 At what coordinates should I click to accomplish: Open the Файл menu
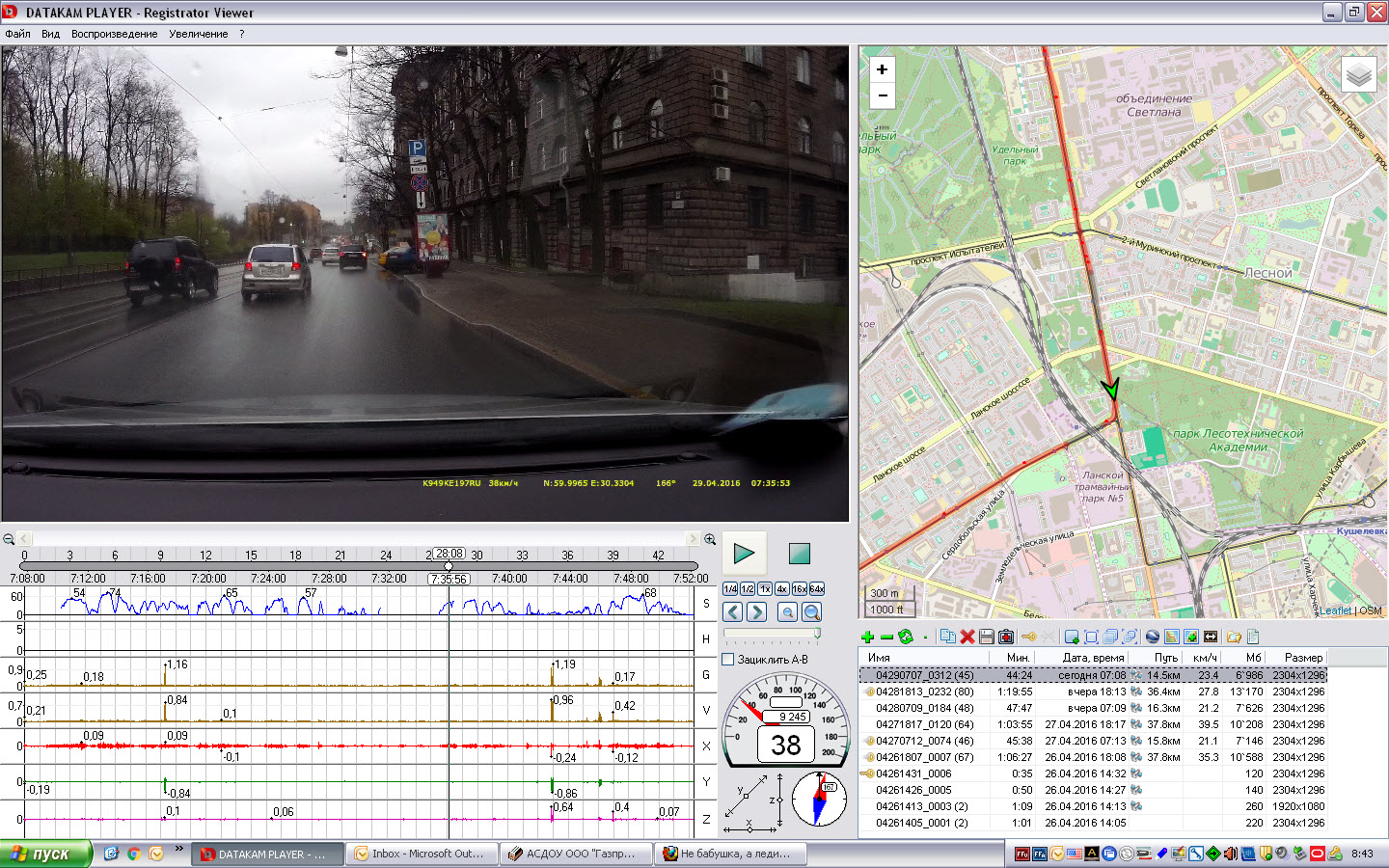point(17,34)
